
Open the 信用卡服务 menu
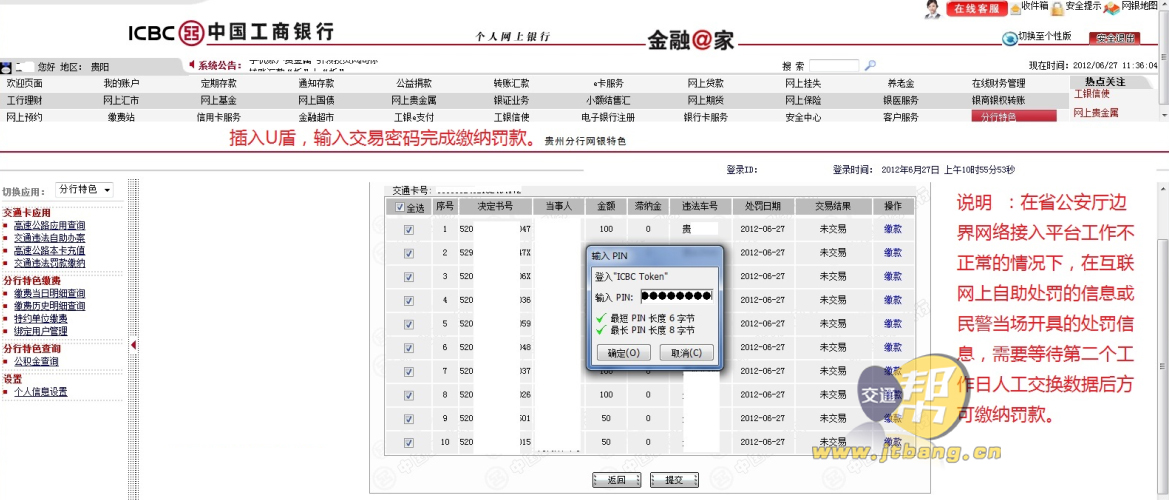click(218, 117)
